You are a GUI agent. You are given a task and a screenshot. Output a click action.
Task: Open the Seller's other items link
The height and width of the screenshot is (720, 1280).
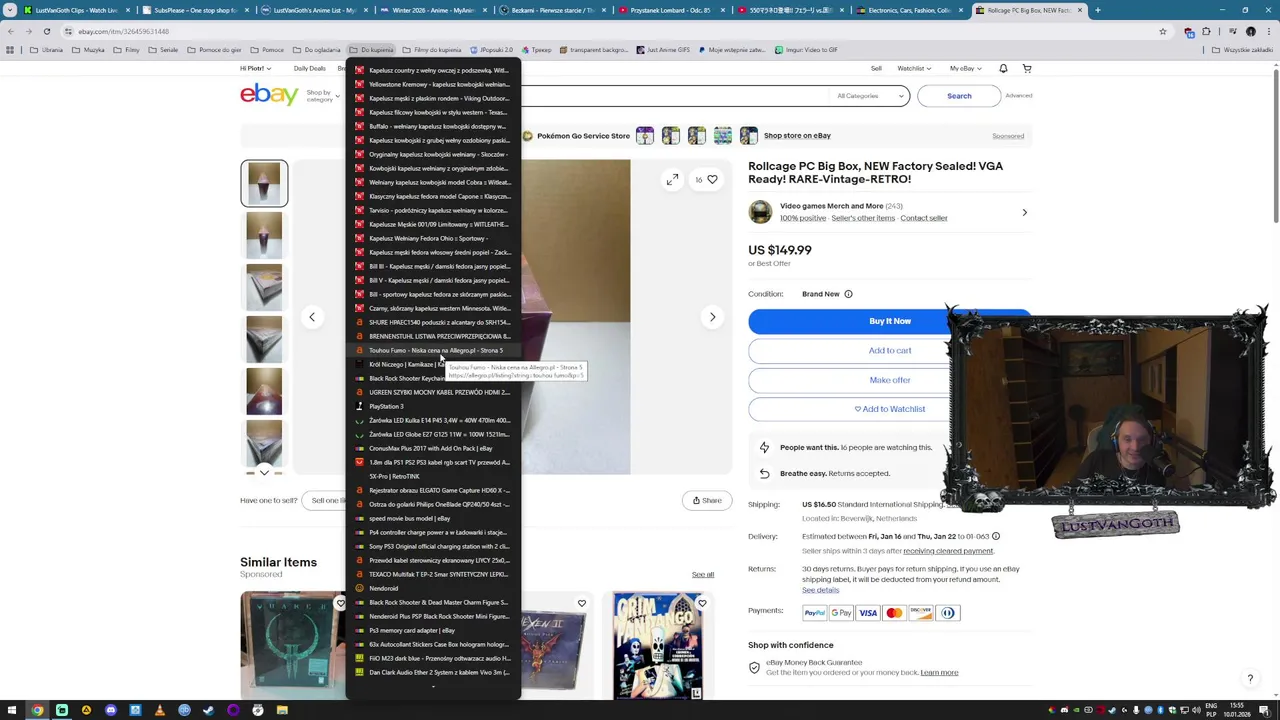(x=863, y=218)
